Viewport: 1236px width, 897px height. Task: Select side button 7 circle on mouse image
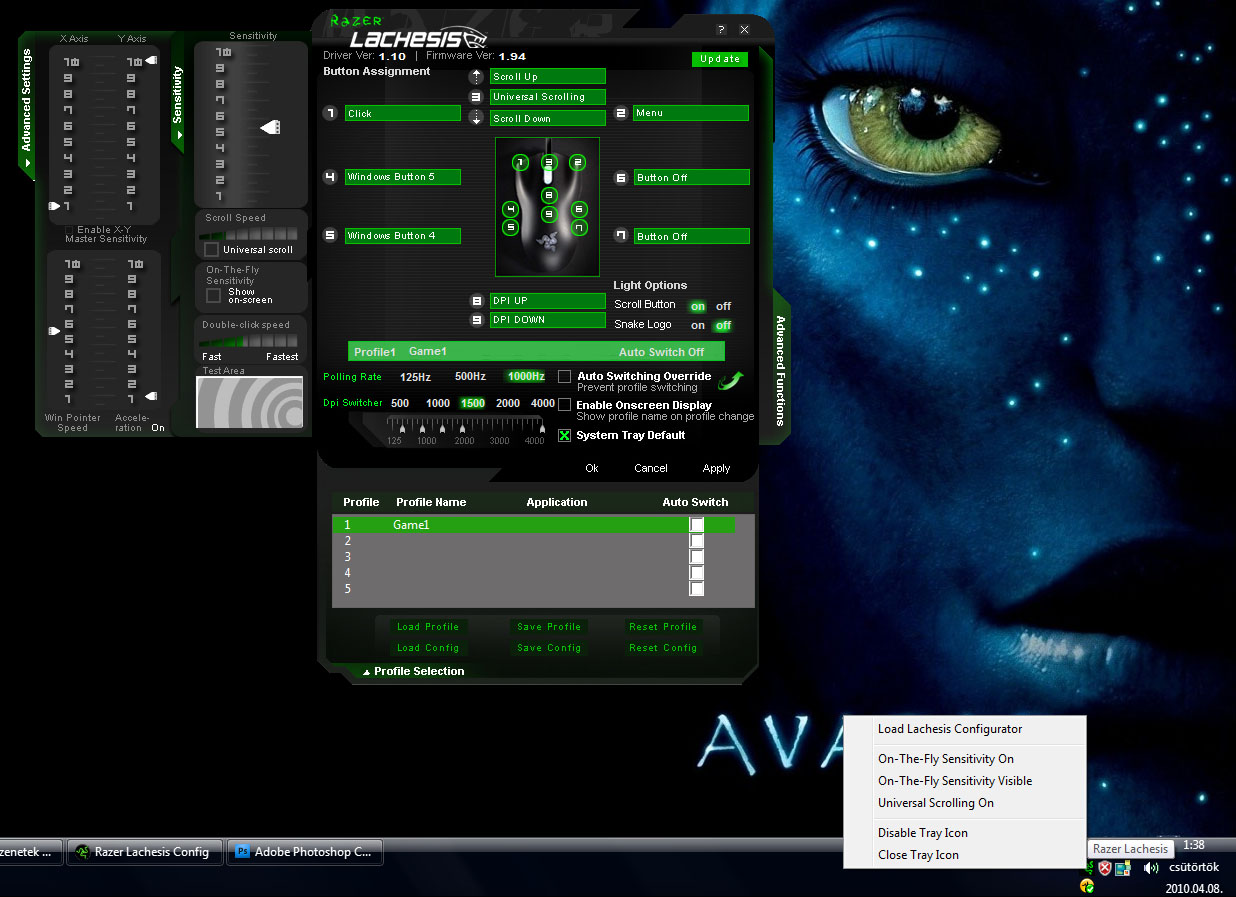click(579, 227)
